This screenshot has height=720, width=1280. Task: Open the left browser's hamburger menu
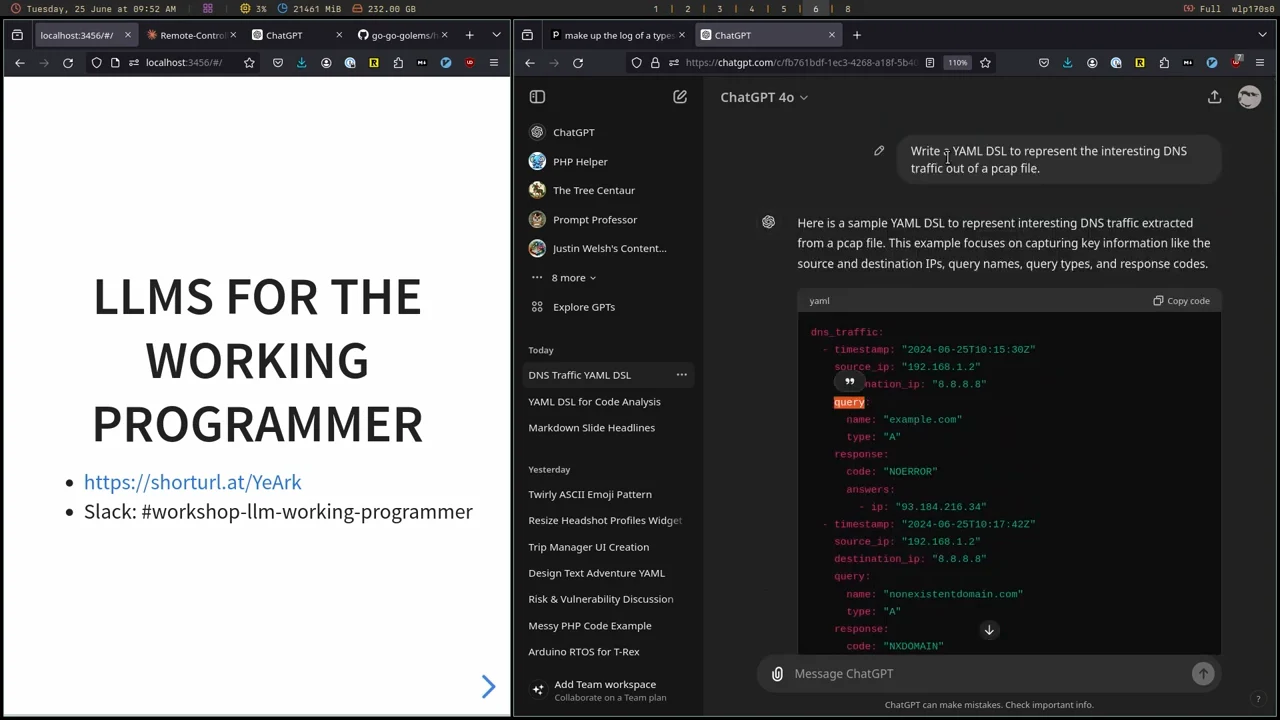pos(494,63)
